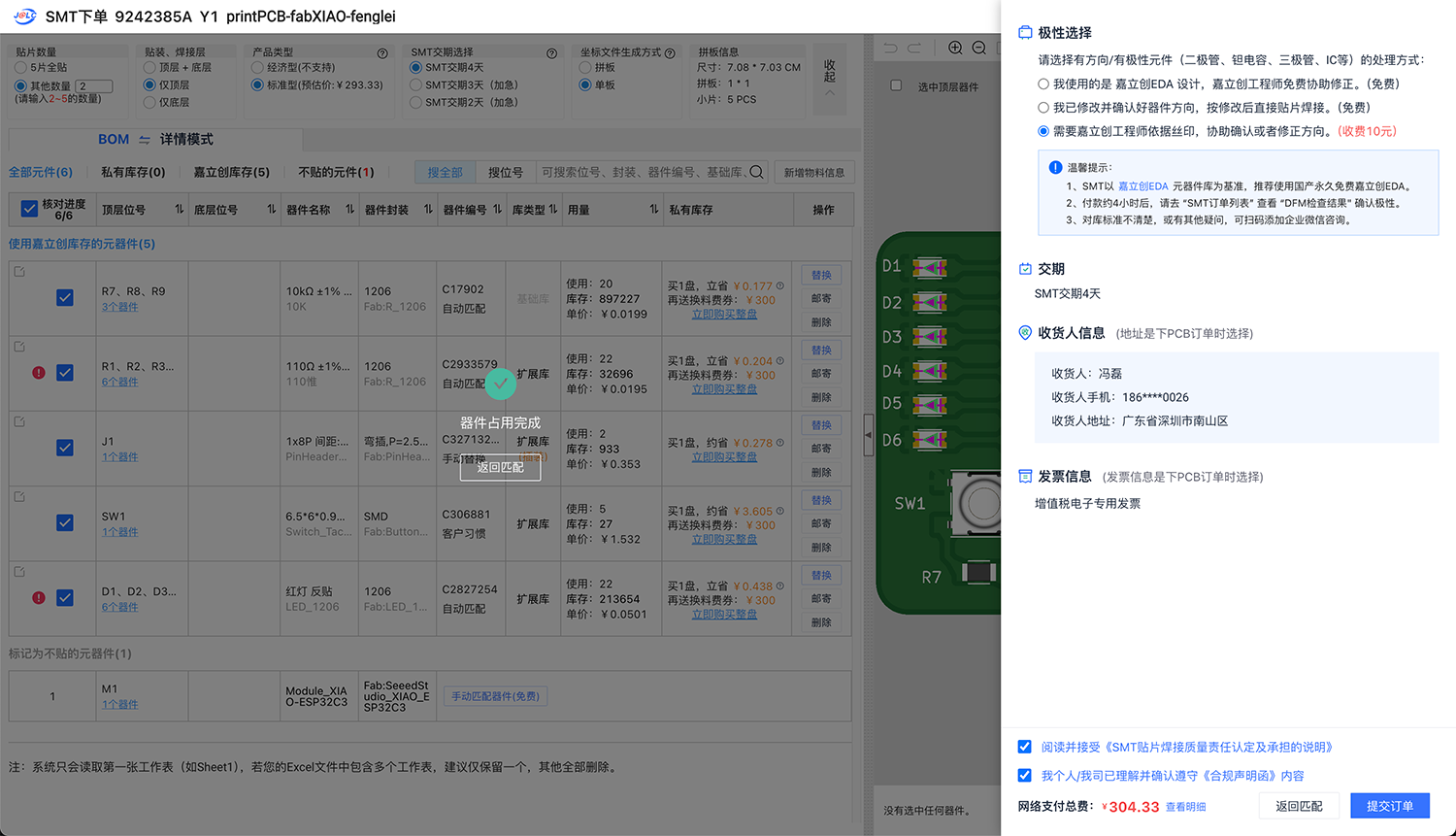Click the panel collapse arrow beside the PCB preview
Screen dimensions: 1456x836
[x=869, y=434]
